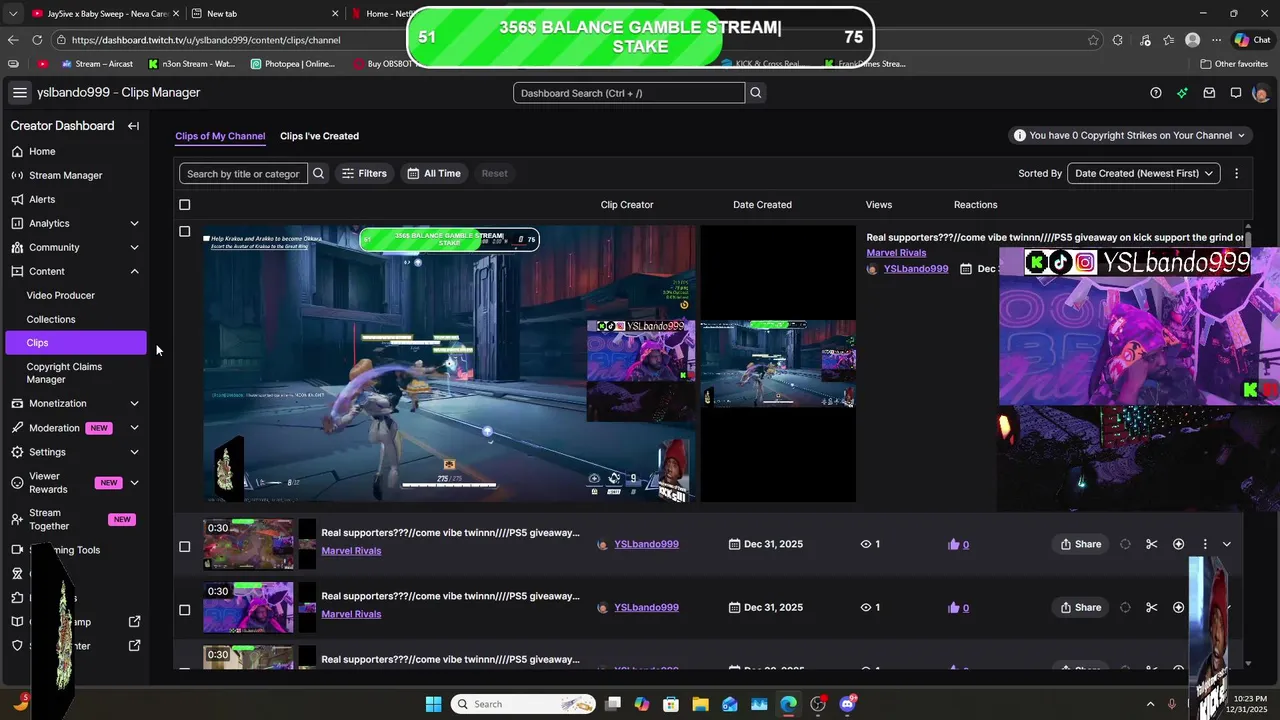This screenshot has width=1280, height=720.
Task: Click the dashboard search magnifier button
Action: (756, 93)
